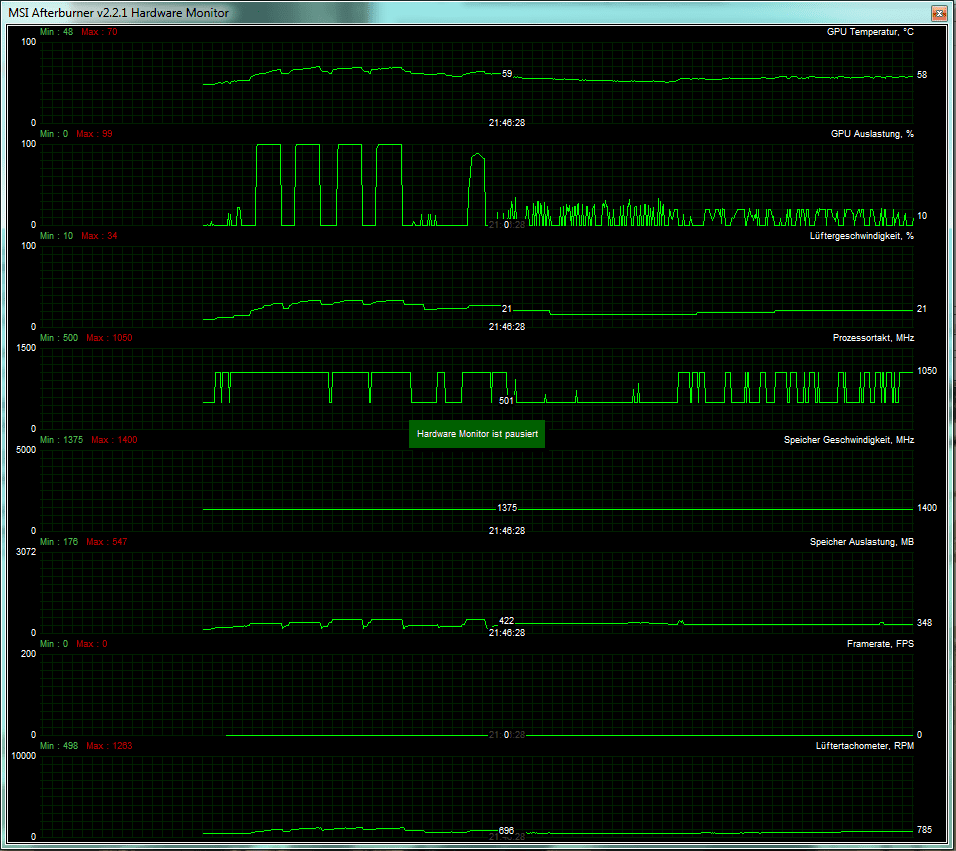Select the 'Speicher Geschwindigkeit, MHz' graph title
Viewport: 956px width, 851px height.
click(849, 440)
